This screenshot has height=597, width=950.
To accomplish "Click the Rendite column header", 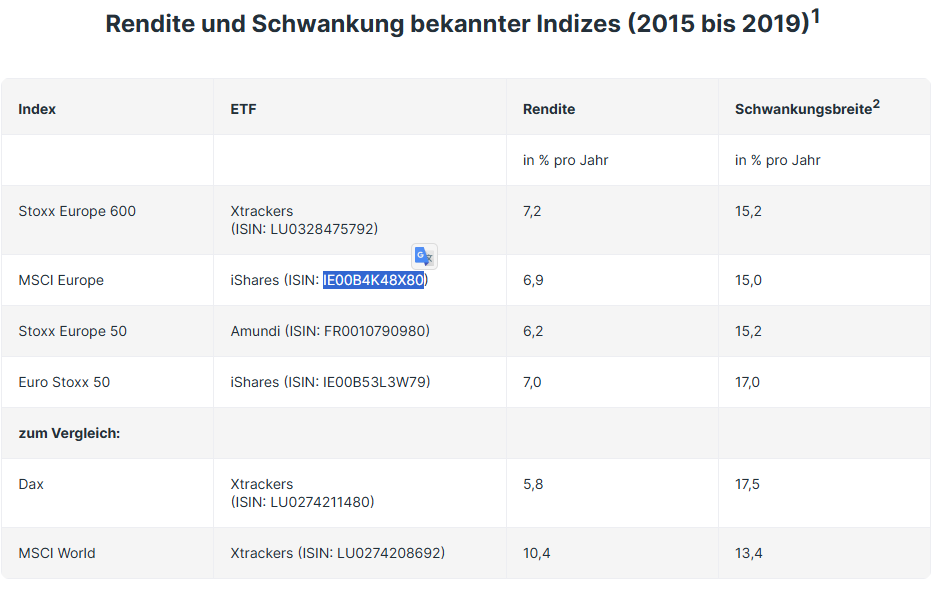I will pos(549,109).
